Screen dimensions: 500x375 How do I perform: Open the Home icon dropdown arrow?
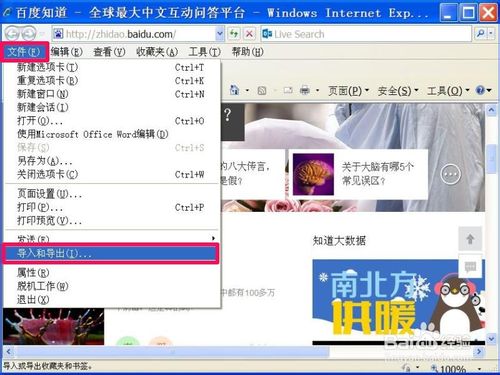coord(247,90)
